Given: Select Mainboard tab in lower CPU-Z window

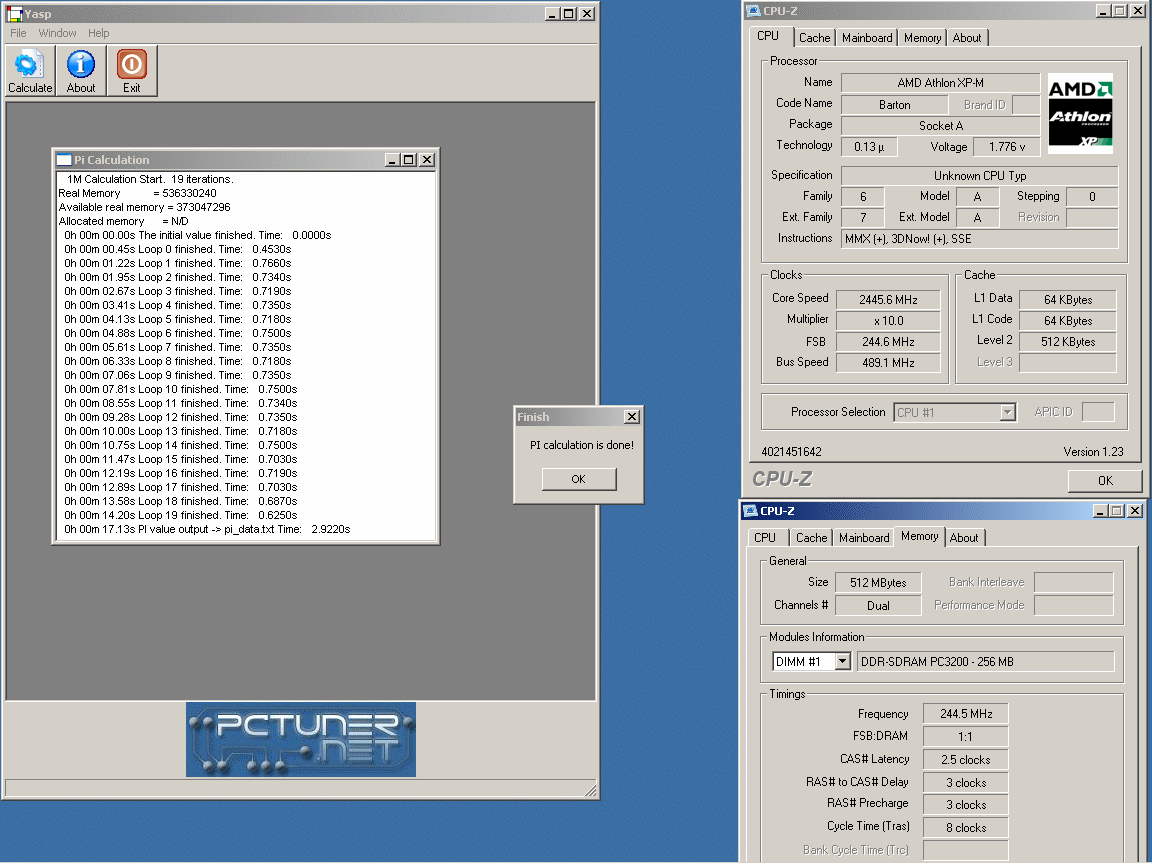Looking at the screenshot, I should pyautogui.click(x=864, y=538).
